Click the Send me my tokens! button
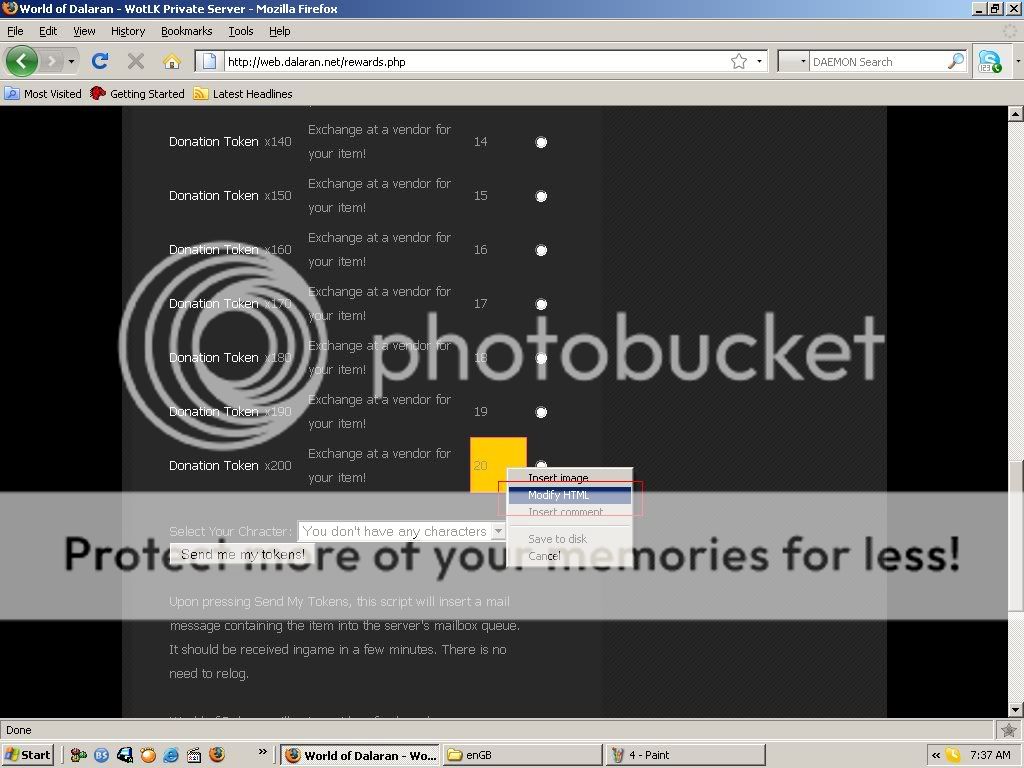The width and height of the screenshot is (1024, 768). pos(242,554)
